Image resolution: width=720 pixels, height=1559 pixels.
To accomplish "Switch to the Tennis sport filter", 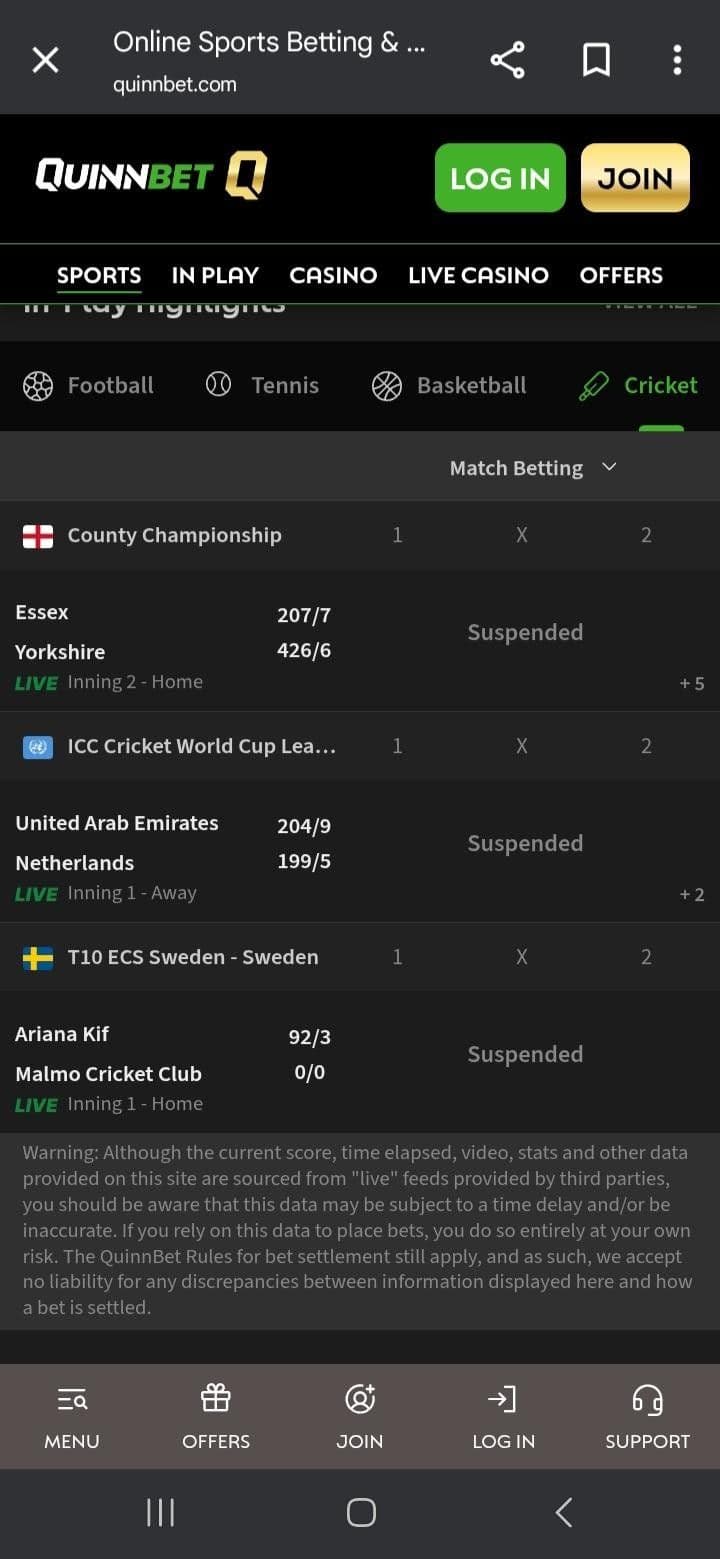I will [x=262, y=386].
